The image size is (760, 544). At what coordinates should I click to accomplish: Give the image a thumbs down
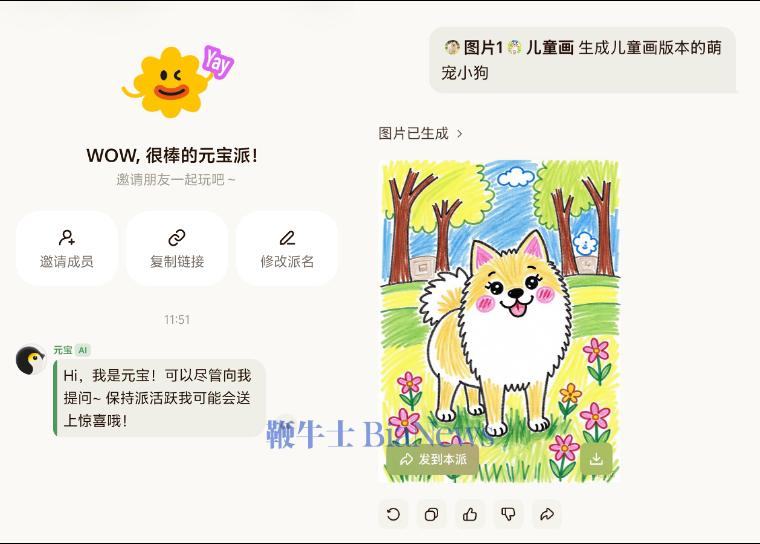[508, 514]
